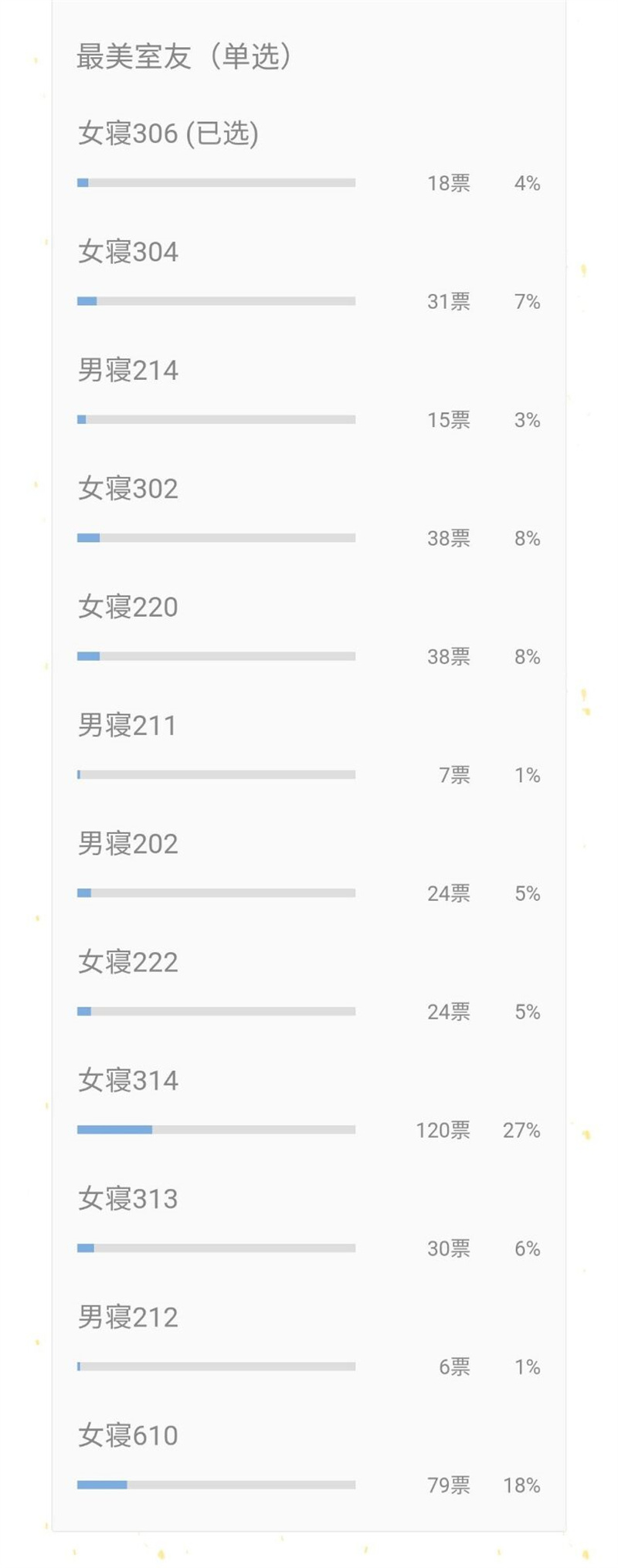Click the poll title 最美室友（单选）
The image size is (618, 1568).
pos(184,56)
